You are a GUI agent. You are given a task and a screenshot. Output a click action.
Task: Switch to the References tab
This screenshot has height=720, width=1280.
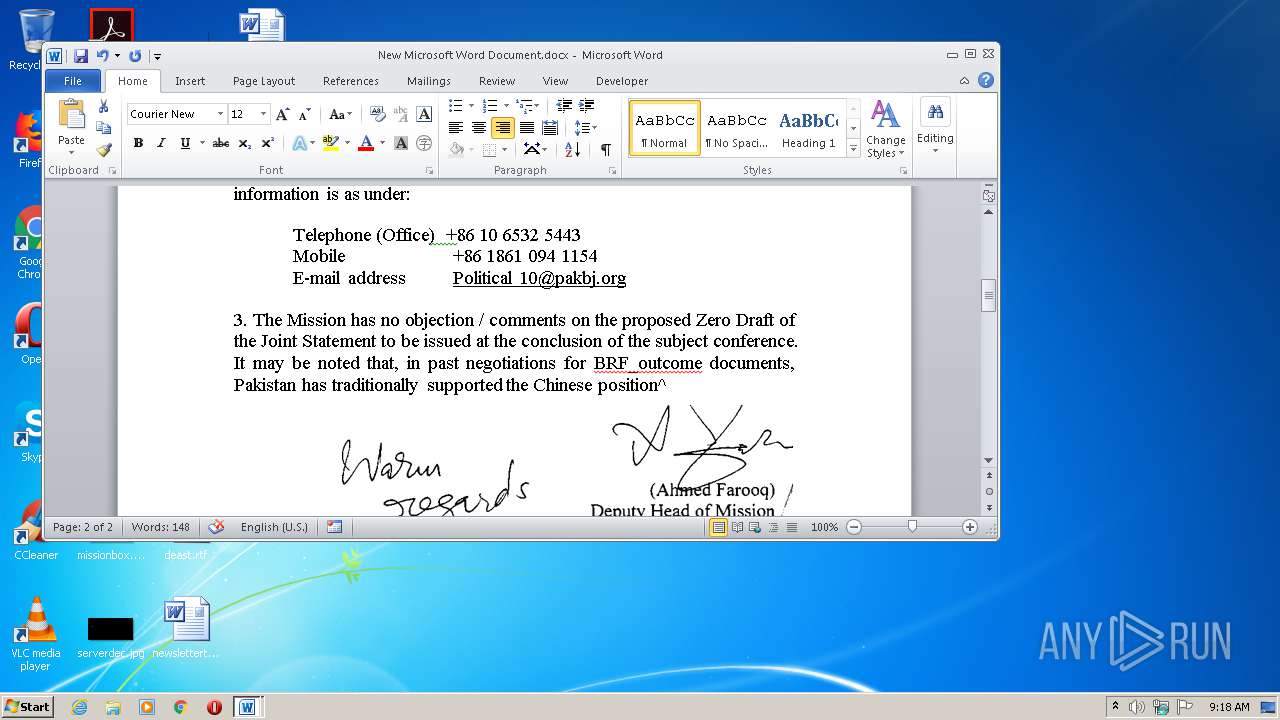(351, 81)
